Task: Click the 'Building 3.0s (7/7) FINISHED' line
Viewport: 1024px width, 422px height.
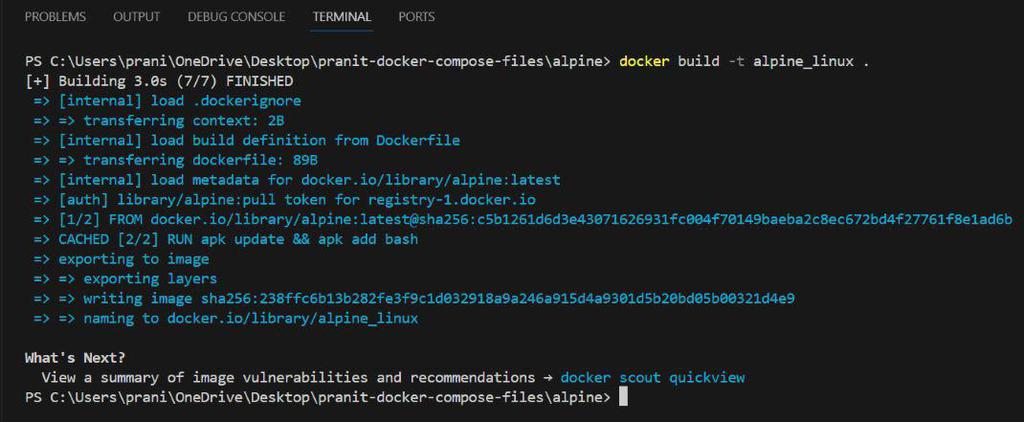Action: (160, 81)
